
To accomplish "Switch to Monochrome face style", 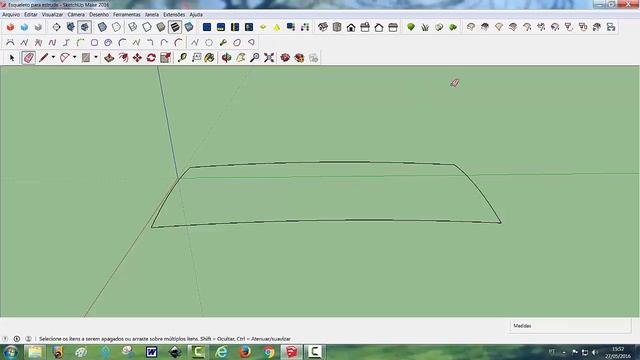I will pyautogui.click(x=189, y=27).
